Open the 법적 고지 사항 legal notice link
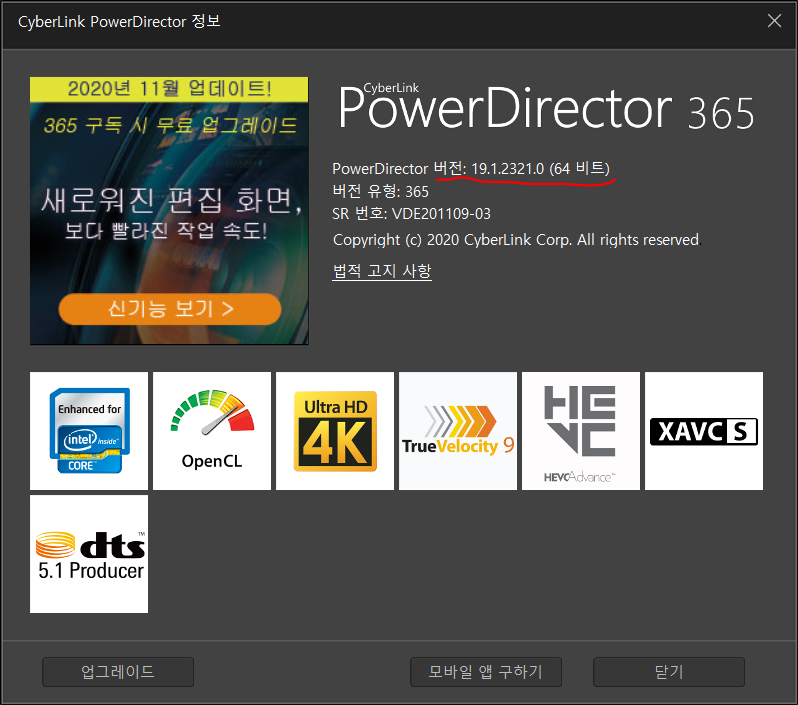Image resolution: width=798 pixels, height=705 pixels. pos(382,270)
